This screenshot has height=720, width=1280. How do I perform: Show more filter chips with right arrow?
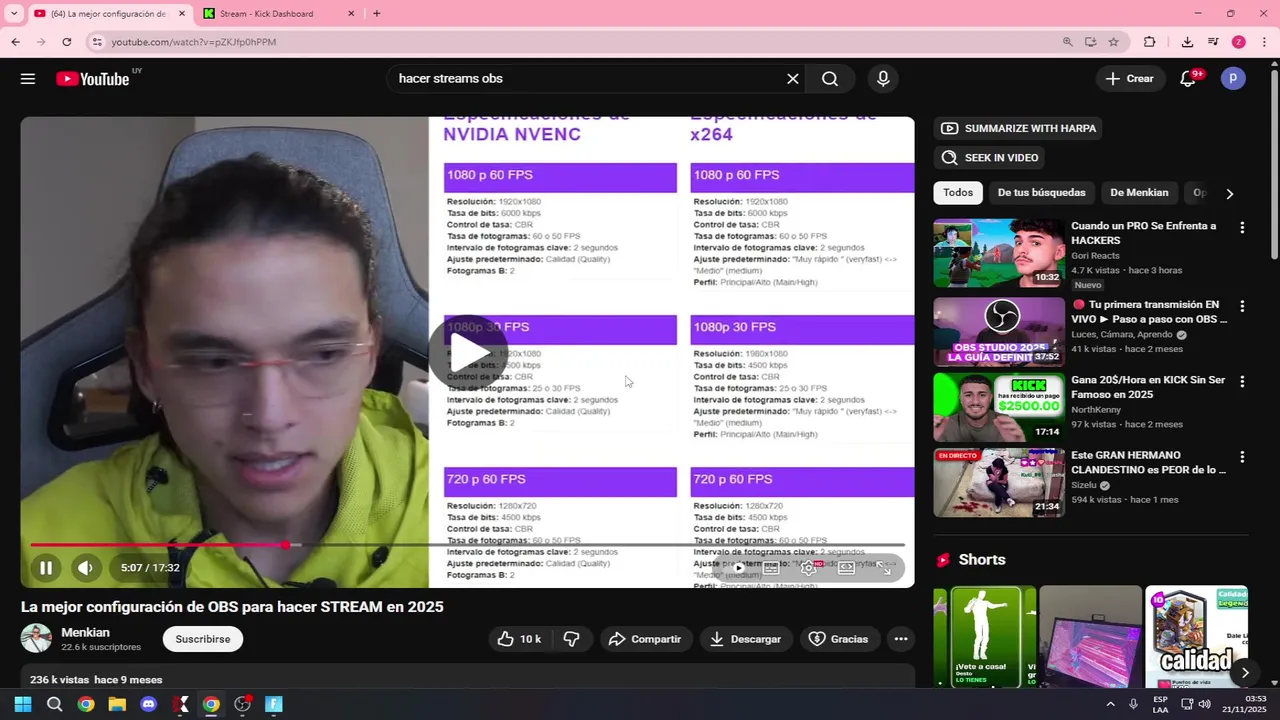(1230, 193)
